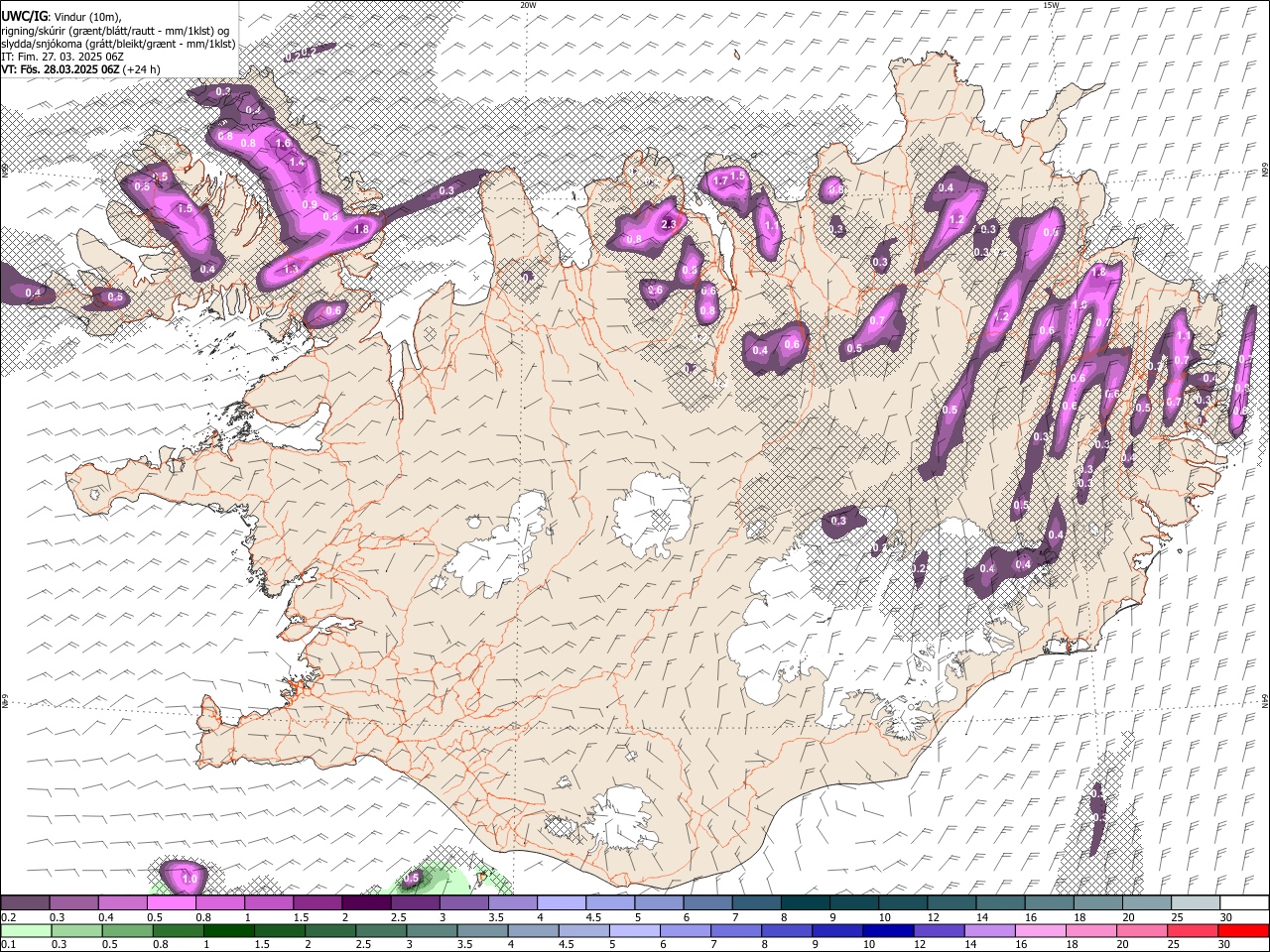Viewport: 1270px width, 952px height.
Task: Select the white swatch at 30 on upper scale
Action: coord(1245,903)
